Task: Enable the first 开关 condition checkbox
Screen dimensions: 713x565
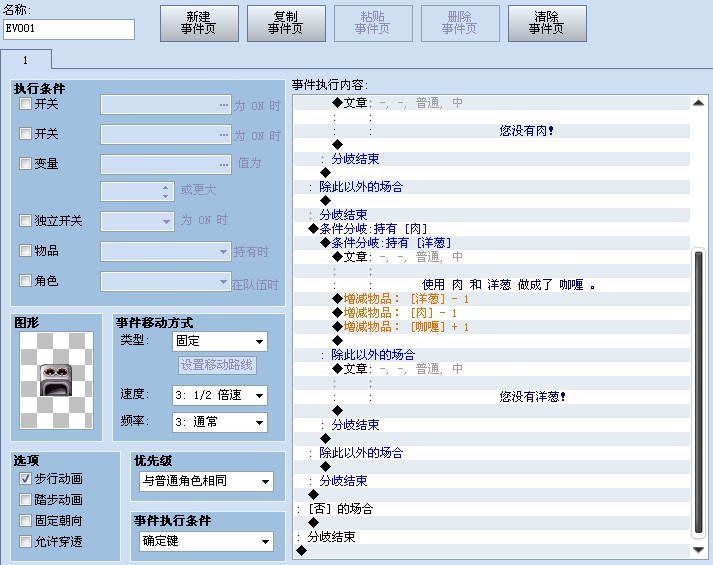Action: [x=25, y=104]
